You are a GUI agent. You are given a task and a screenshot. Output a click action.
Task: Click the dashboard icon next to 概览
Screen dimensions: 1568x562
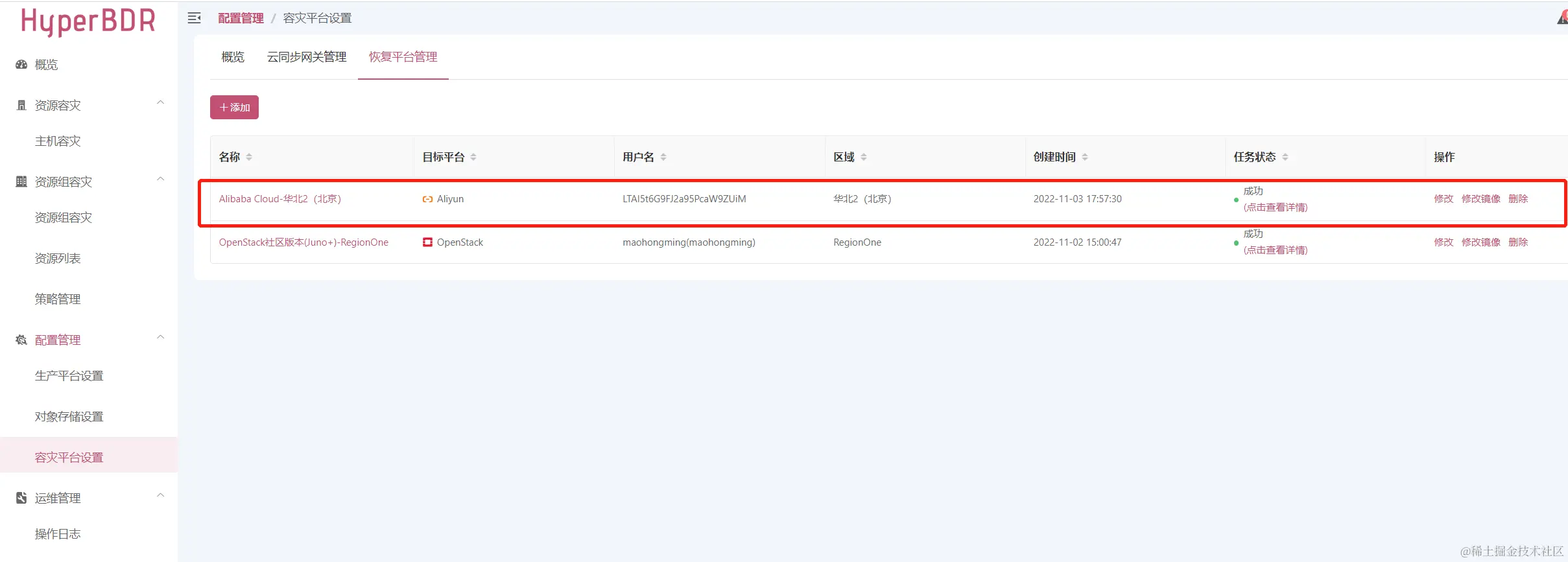click(21, 64)
